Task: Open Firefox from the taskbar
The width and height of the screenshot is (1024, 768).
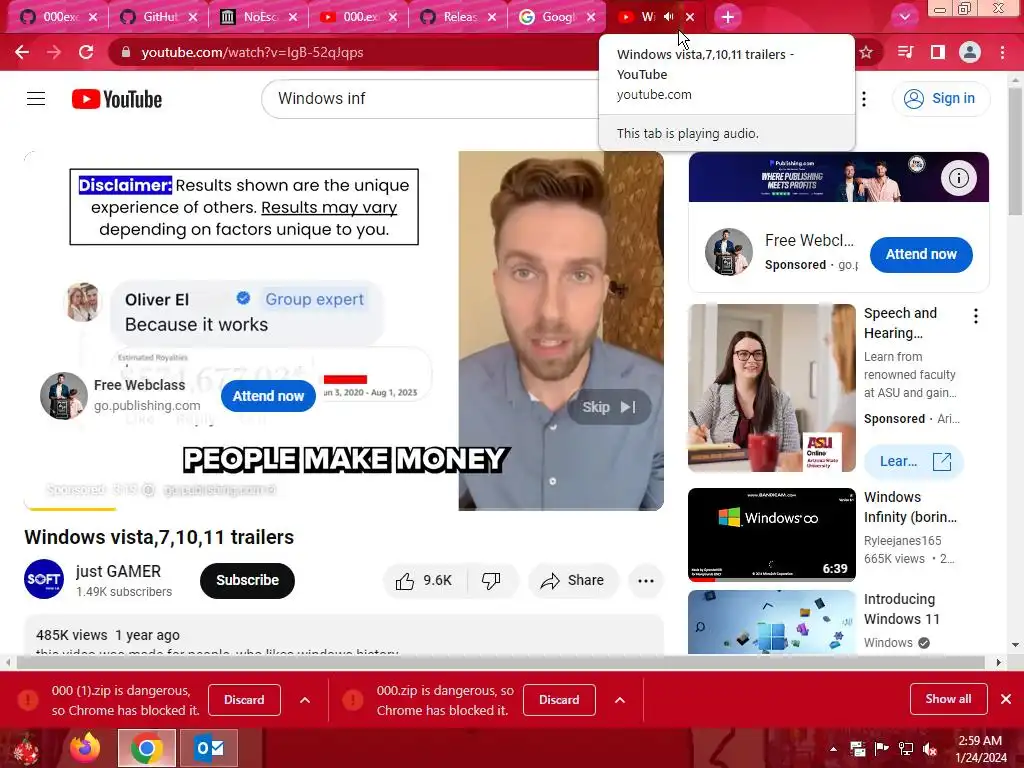Action: tap(86, 748)
